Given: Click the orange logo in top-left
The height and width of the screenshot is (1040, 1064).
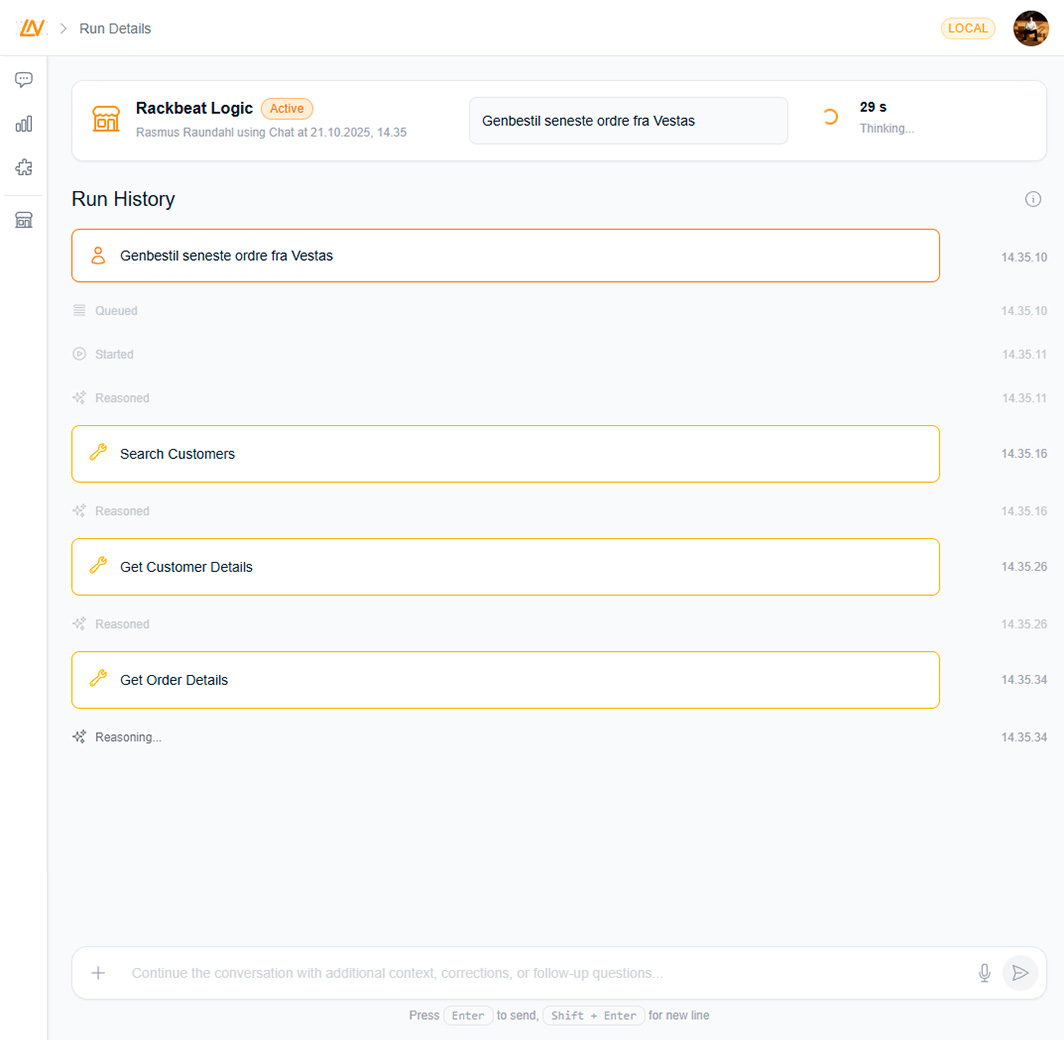Looking at the screenshot, I should 32,28.
